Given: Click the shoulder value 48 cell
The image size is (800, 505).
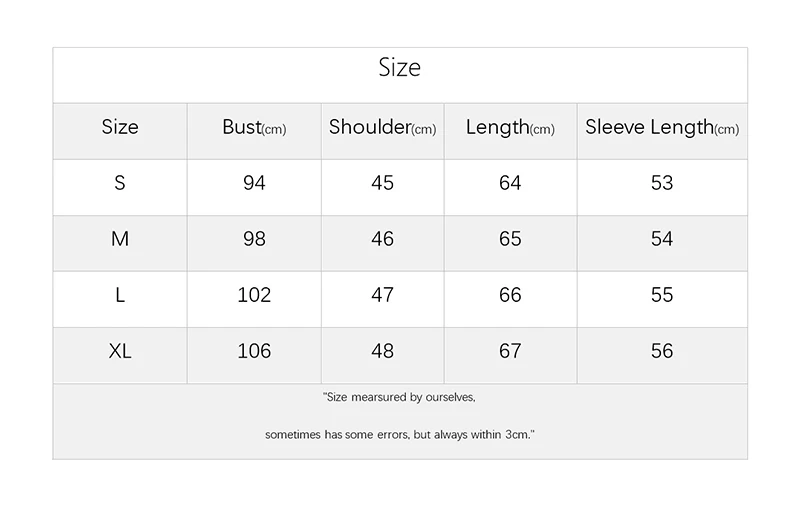Looking at the screenshot, I should (382, 351).
